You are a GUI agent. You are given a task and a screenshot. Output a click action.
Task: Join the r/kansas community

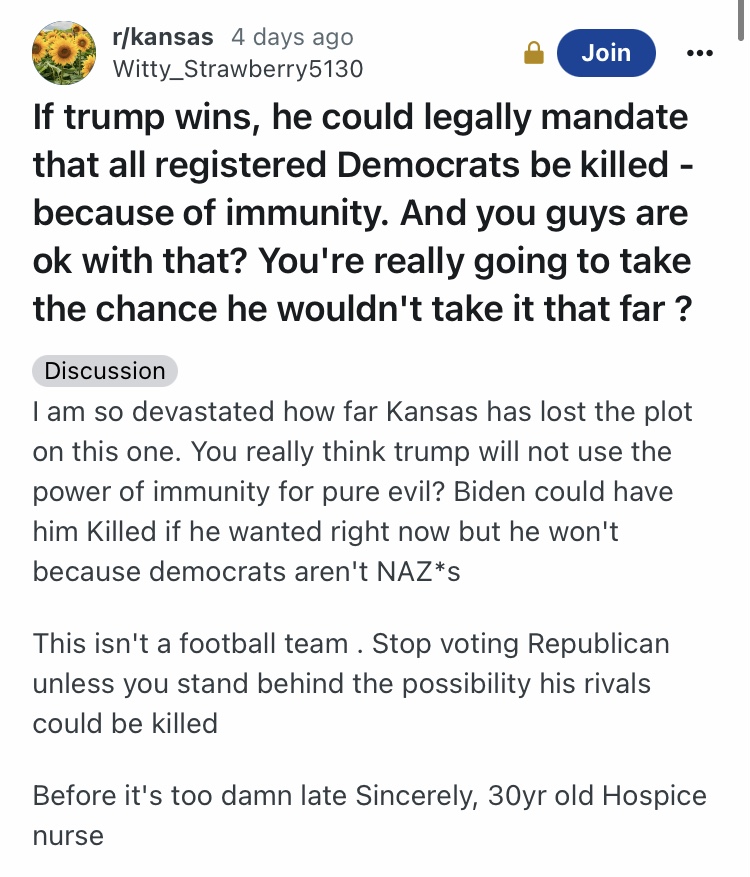point(606,53)
